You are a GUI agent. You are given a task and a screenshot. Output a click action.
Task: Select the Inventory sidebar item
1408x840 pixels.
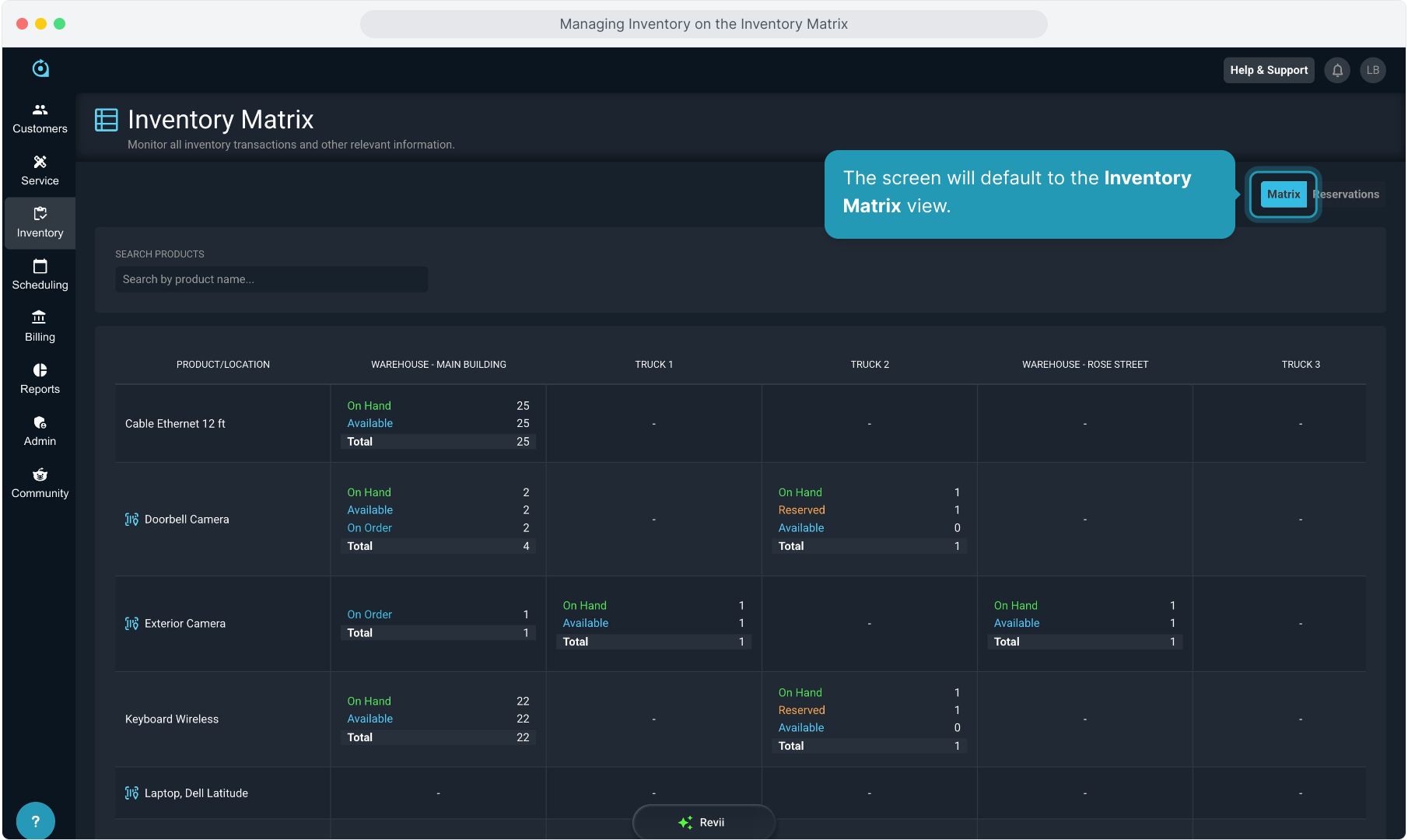[40, 222]
